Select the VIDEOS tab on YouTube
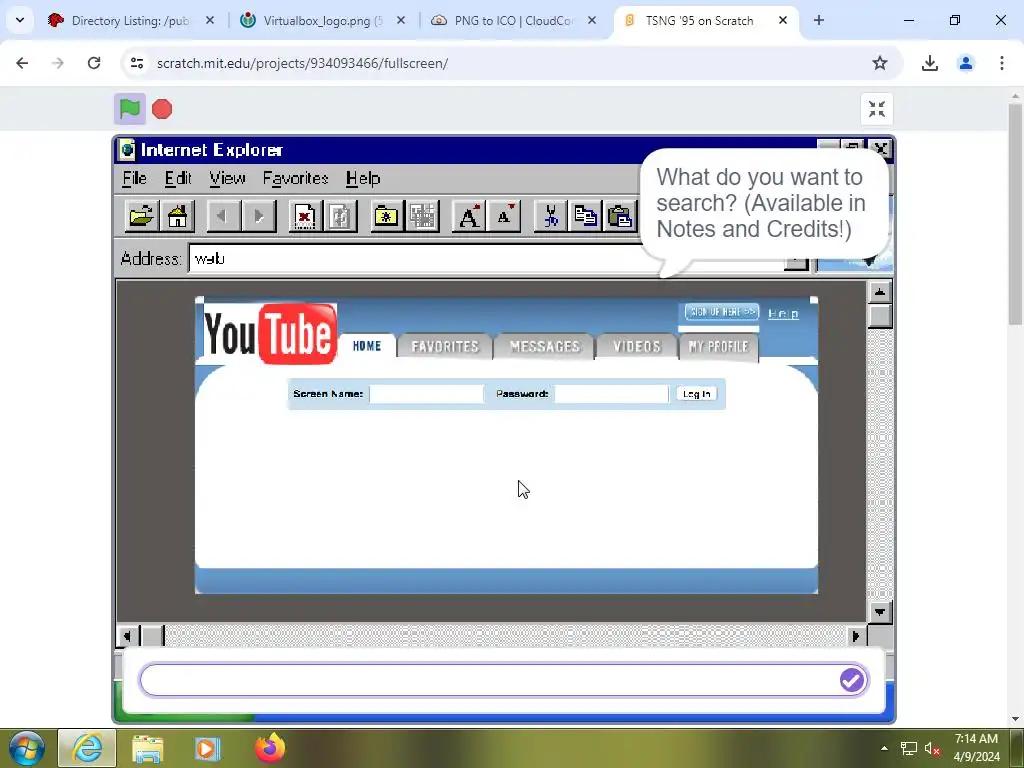The image size is (1024, 768). point(637,347)
